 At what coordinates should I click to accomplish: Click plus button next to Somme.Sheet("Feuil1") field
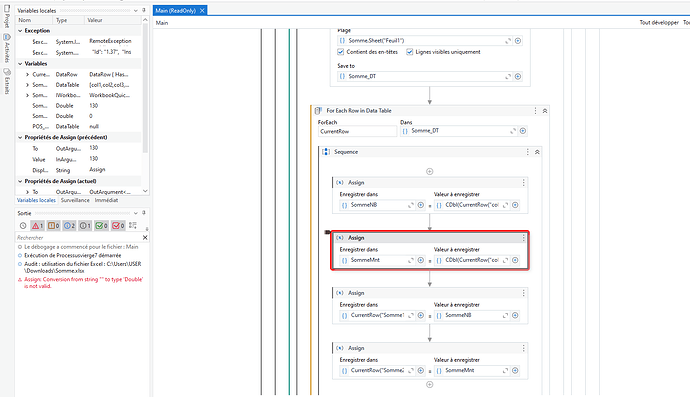[518, 40]
